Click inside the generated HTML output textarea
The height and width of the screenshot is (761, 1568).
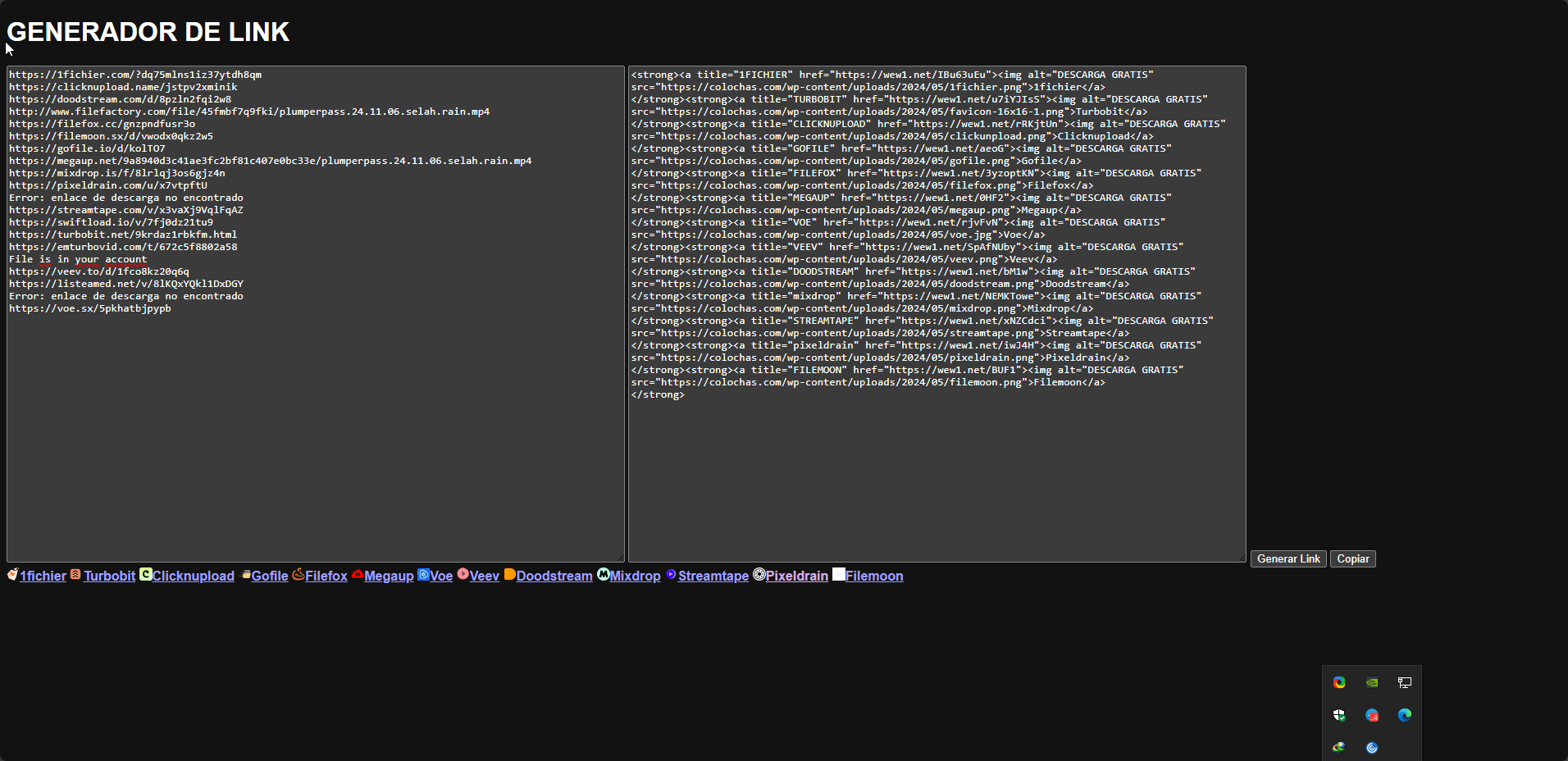pyautogui.click(x=937, y=476)
